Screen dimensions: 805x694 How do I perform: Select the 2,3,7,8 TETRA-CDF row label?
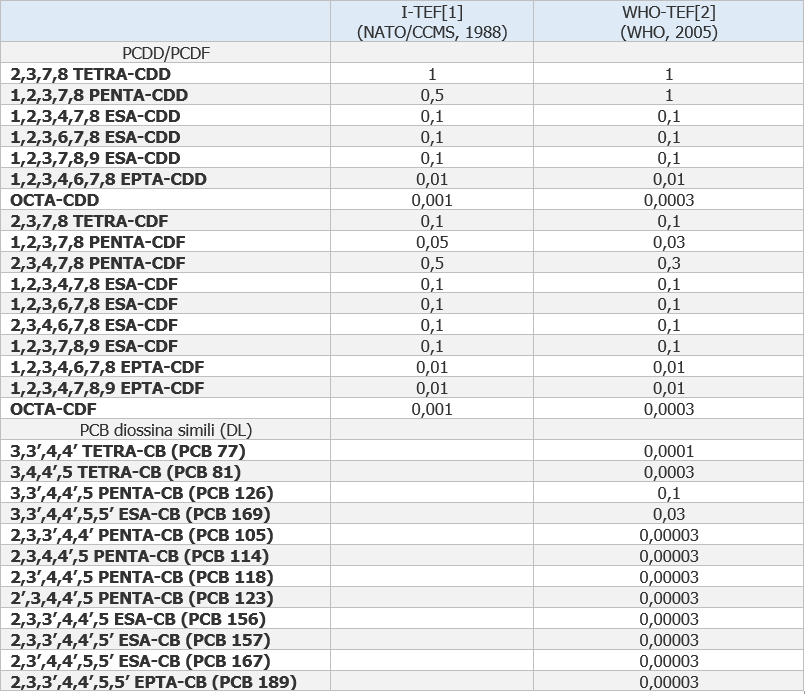click(90, 221)
